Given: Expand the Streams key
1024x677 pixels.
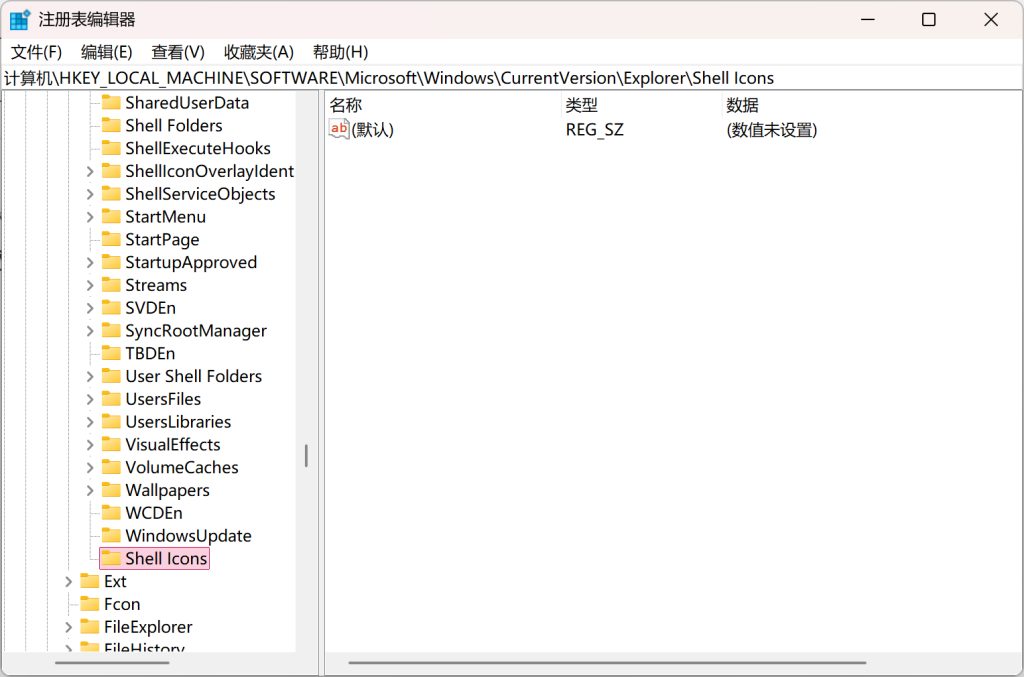Looking at the screenshot, I should tap(90, 286).
